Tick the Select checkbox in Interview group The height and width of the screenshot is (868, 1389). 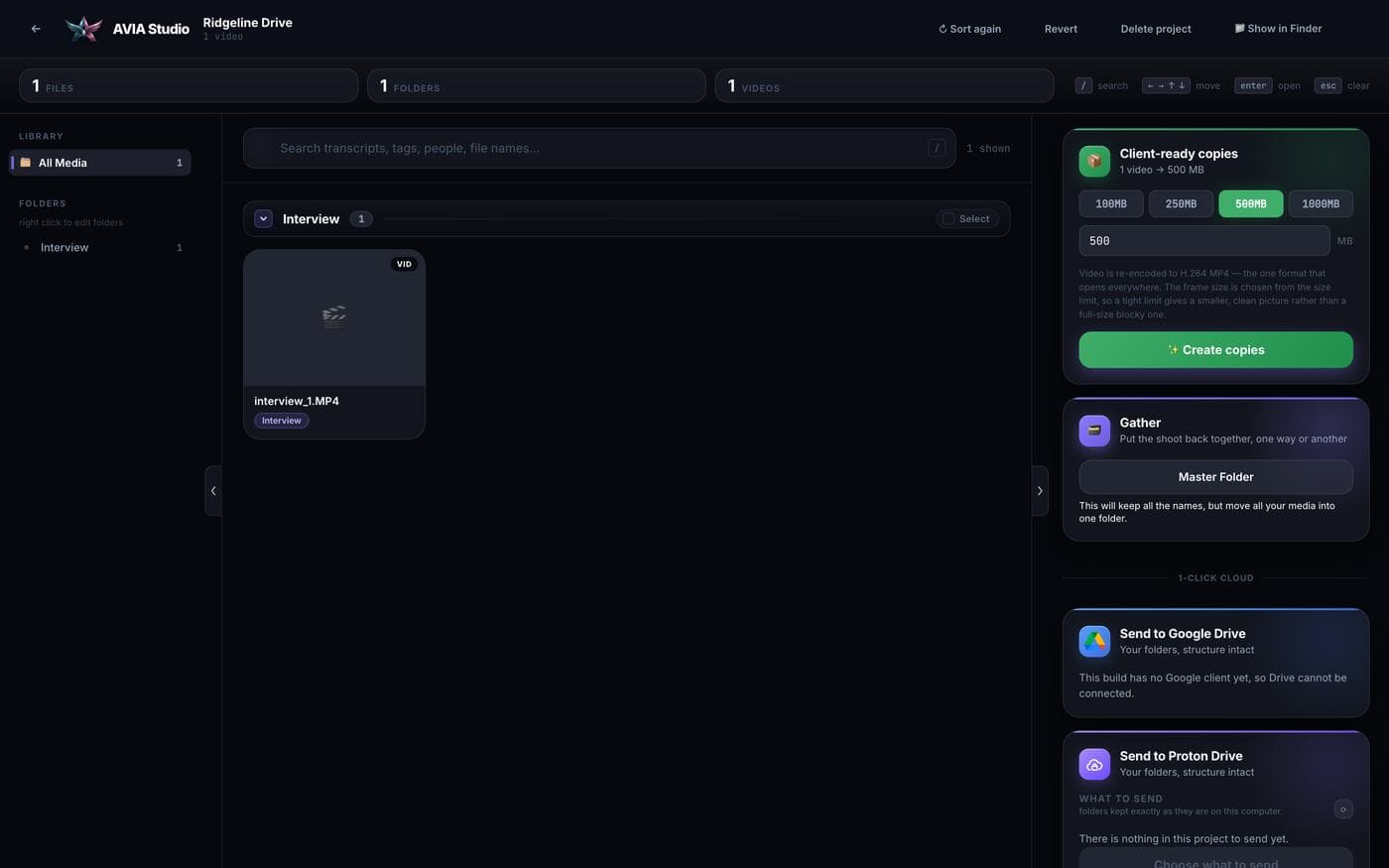948,219
